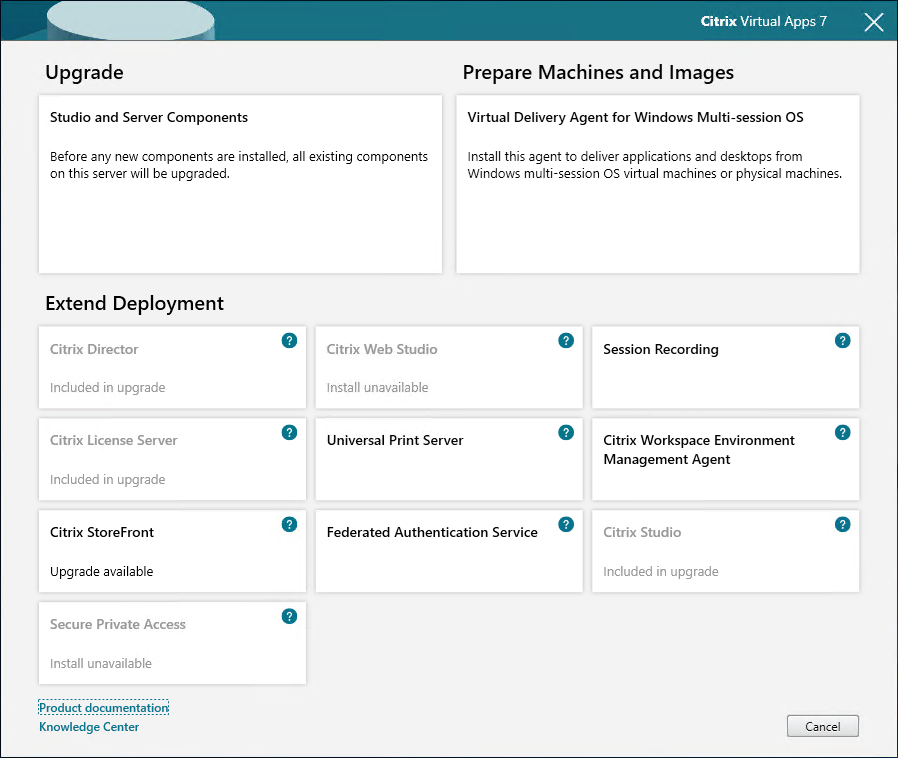
Task: Click the Citrix License Server tile
Action: (x=172, y=459)
